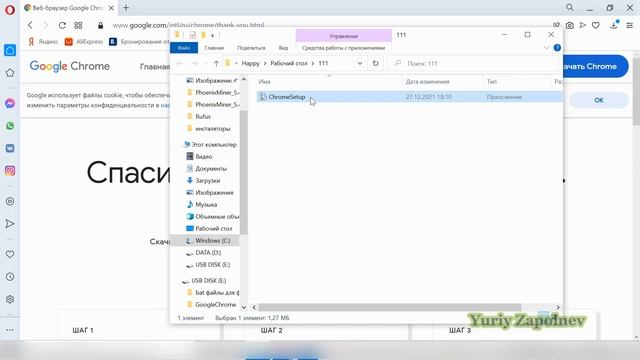
Task: Open Instagram in the Opera sidebar
Action: 10,171
